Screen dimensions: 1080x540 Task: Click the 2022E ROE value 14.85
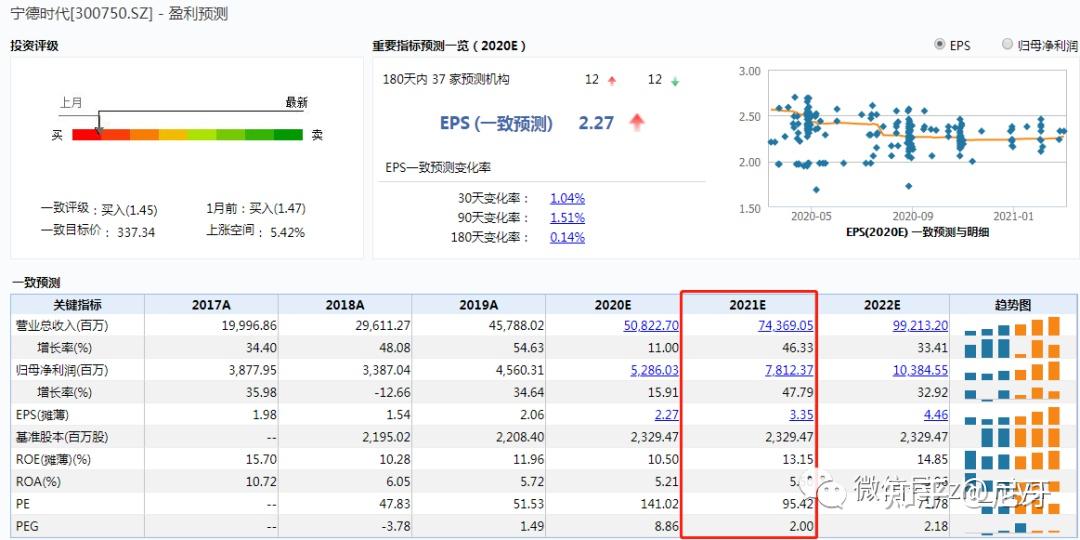[x=933, y=459]
